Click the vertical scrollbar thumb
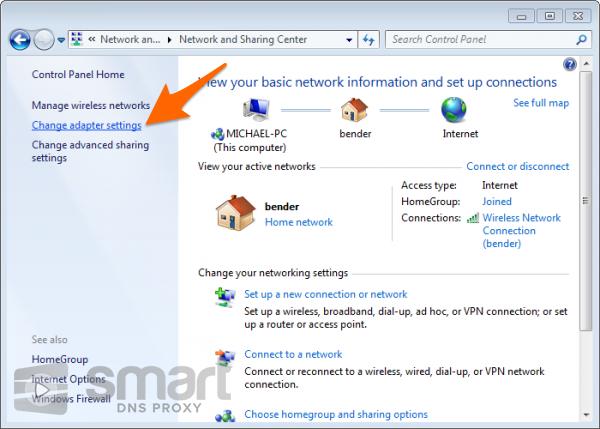 [586, 201]
